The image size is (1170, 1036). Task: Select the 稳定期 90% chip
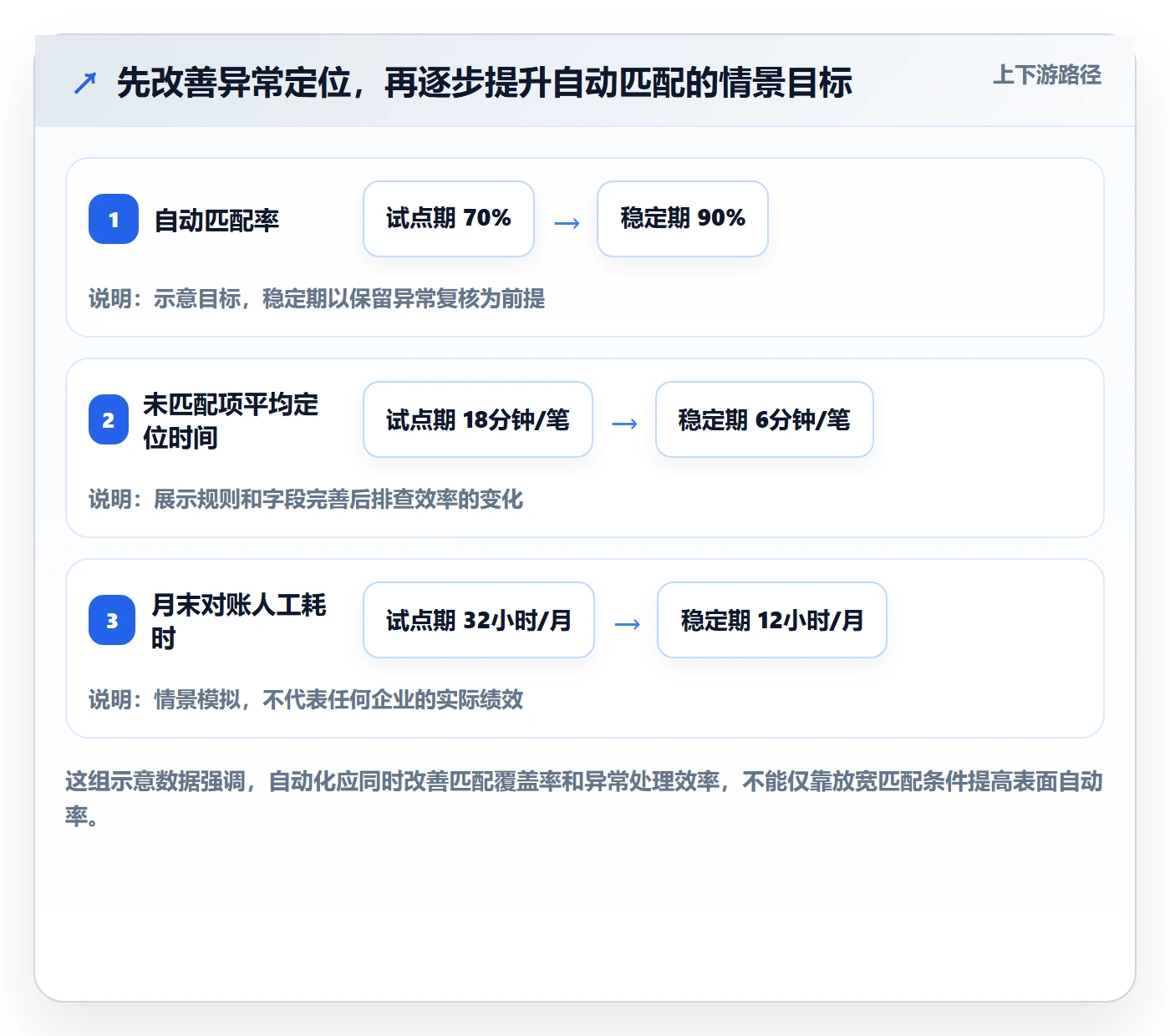click(x=683, y=219)
